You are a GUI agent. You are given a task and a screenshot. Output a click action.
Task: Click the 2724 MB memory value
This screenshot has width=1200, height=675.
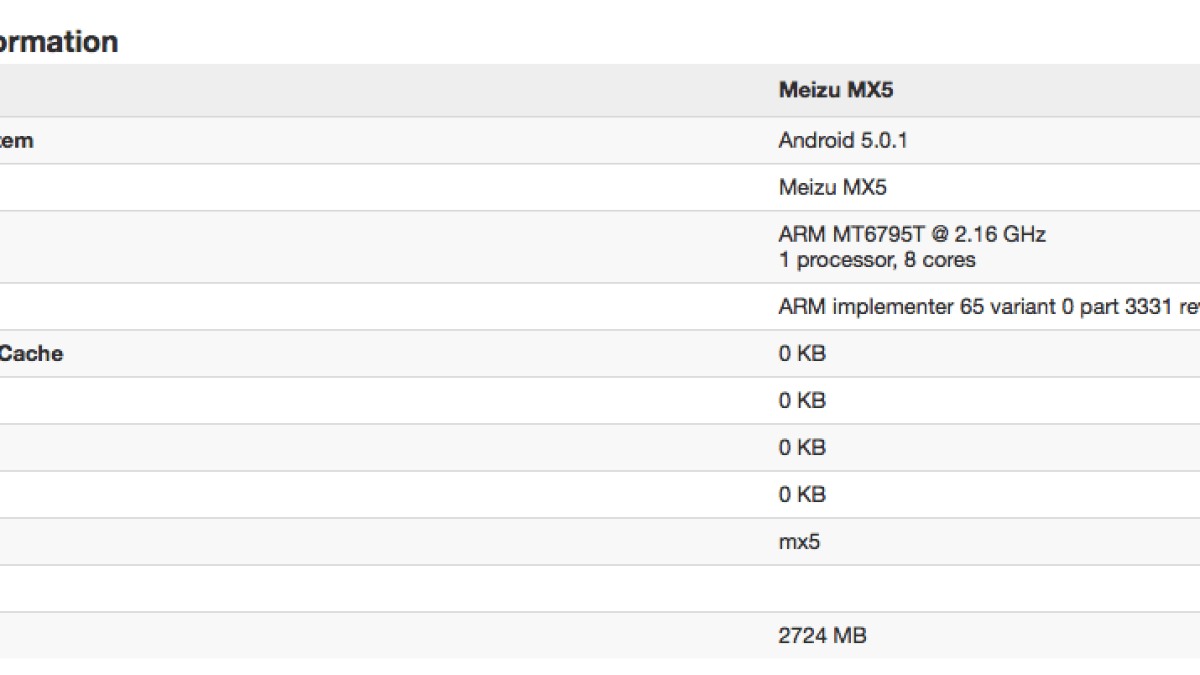[822, 635]
